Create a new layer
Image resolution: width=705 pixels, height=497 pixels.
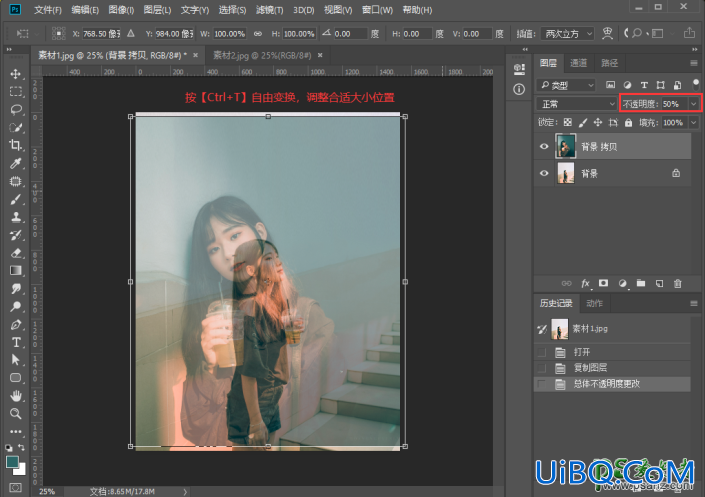pos(659,283)
